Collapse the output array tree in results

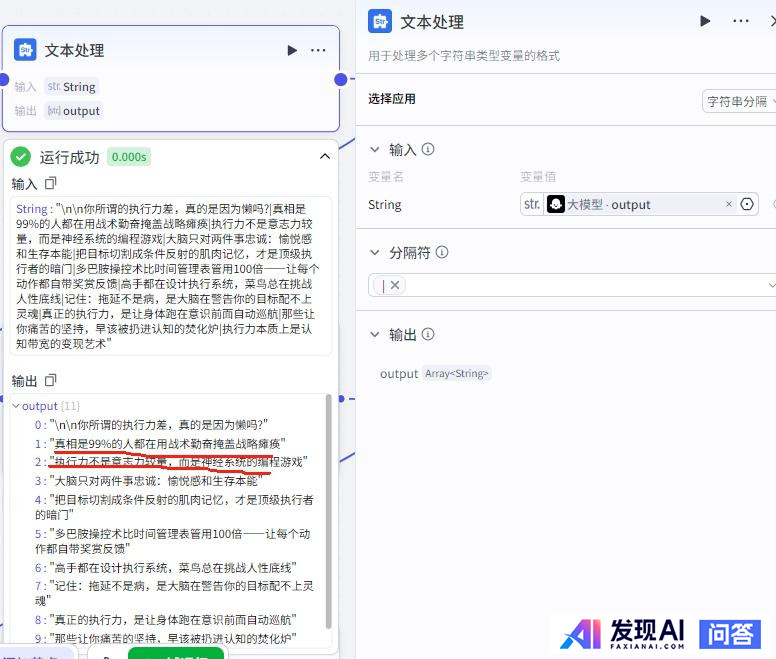(x=15, y=406)
